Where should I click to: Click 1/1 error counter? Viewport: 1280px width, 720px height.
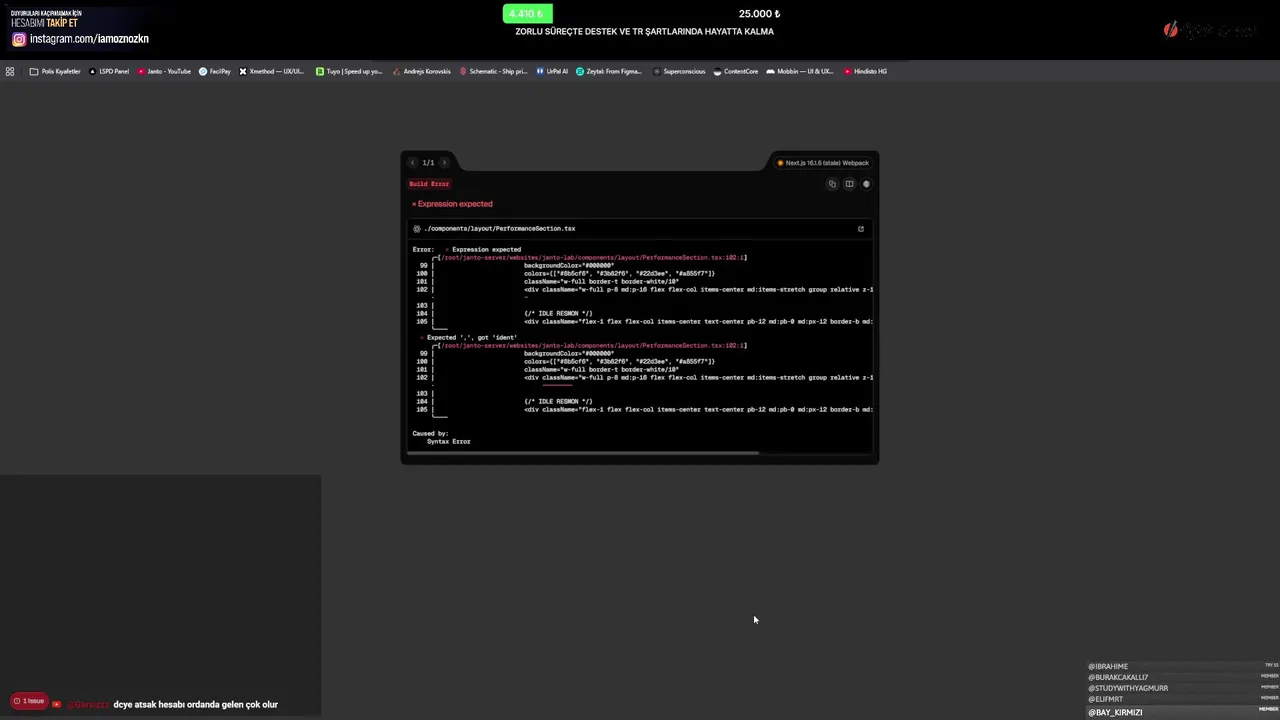click(428, 163)
